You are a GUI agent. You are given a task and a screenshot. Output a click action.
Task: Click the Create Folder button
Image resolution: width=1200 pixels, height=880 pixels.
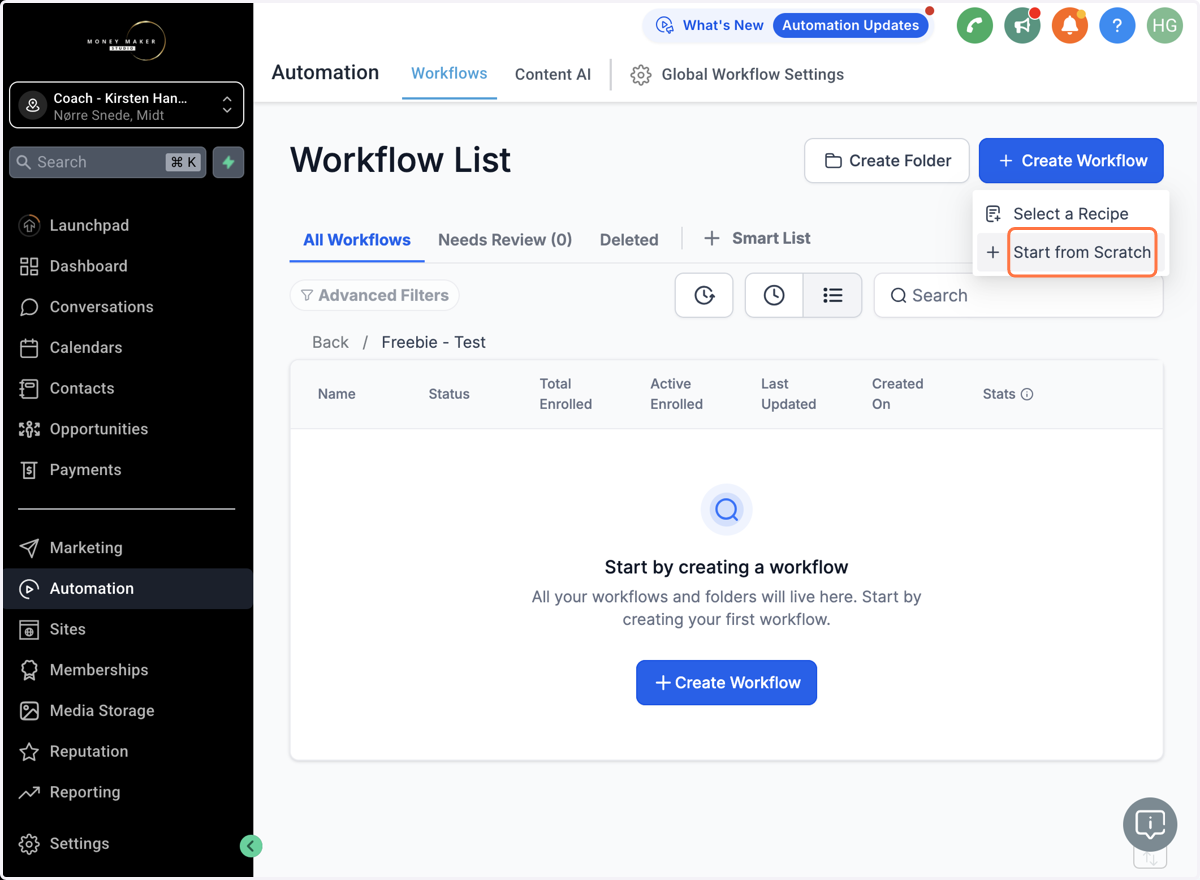887,160
